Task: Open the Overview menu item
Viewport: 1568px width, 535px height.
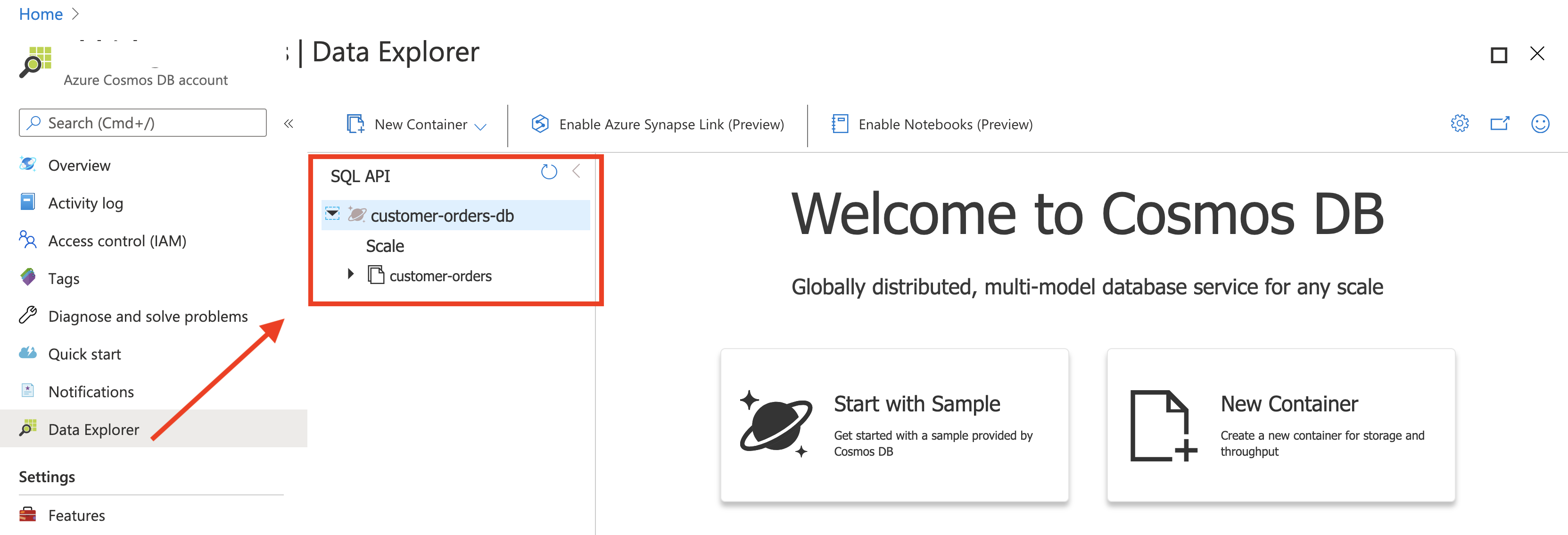Action: pos(79,165)
